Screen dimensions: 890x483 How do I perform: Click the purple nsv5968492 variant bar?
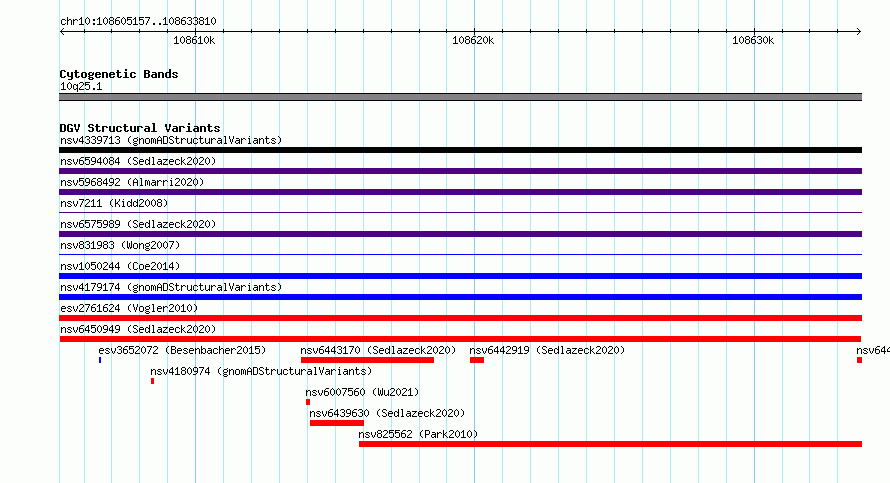coord(460,192)
